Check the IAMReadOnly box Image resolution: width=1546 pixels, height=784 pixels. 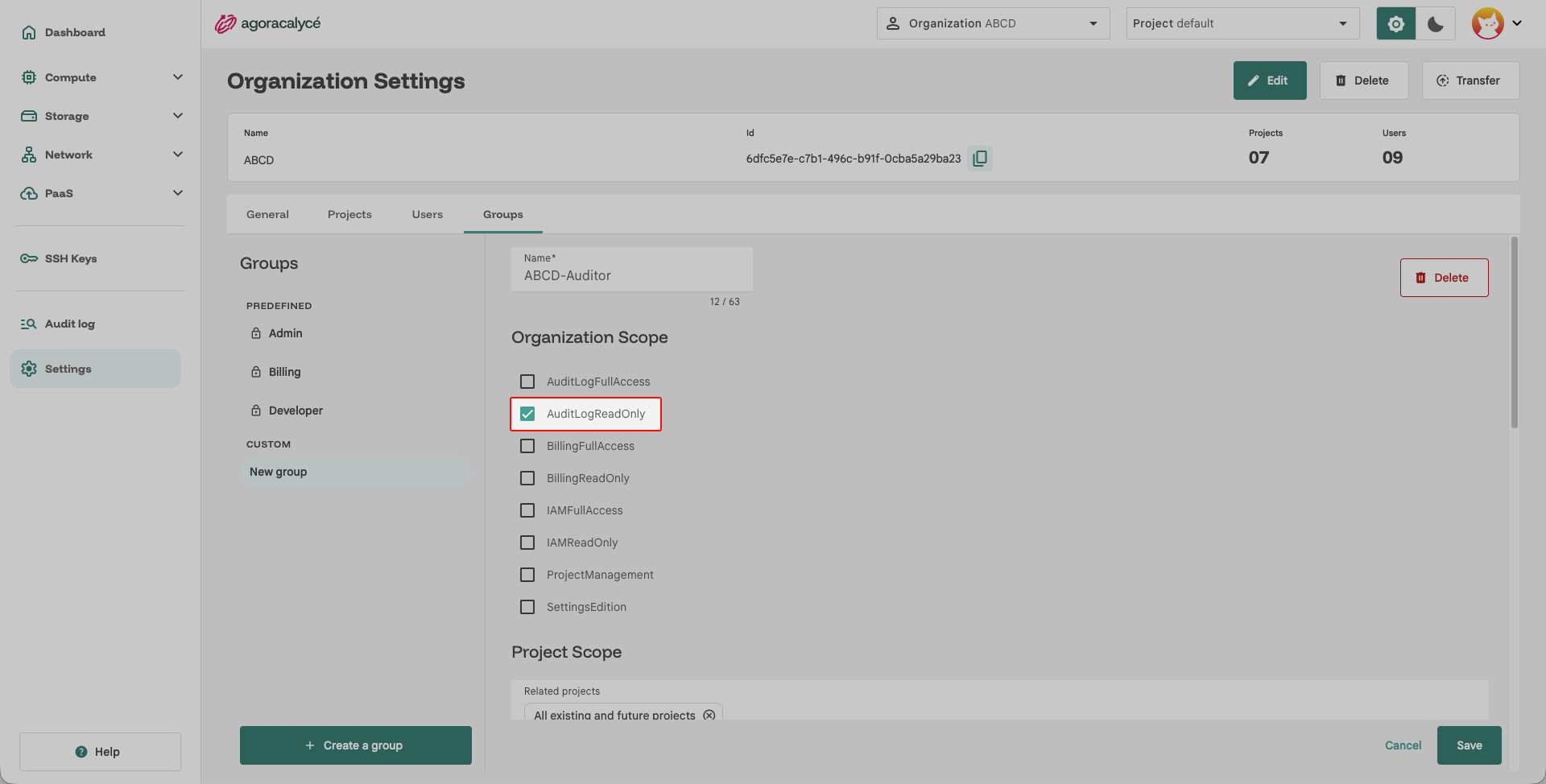tap(527, 543)
